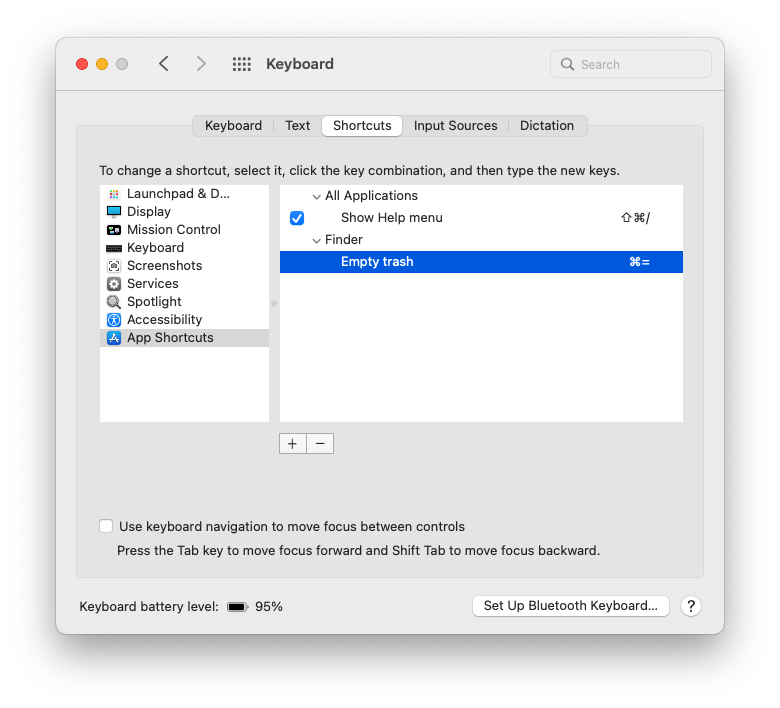Click the Keyboard category icon in sidebar
780x708 pixels.
point(114,248)
